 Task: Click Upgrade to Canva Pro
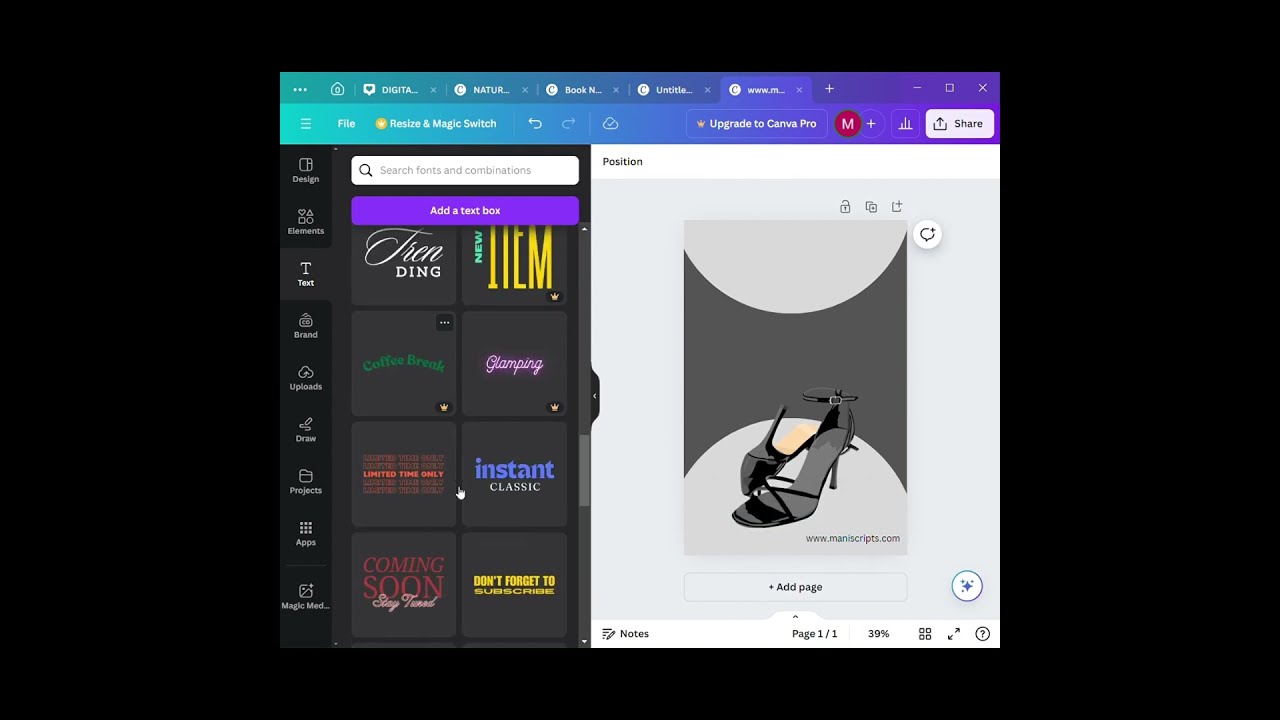tap(756, 124)
